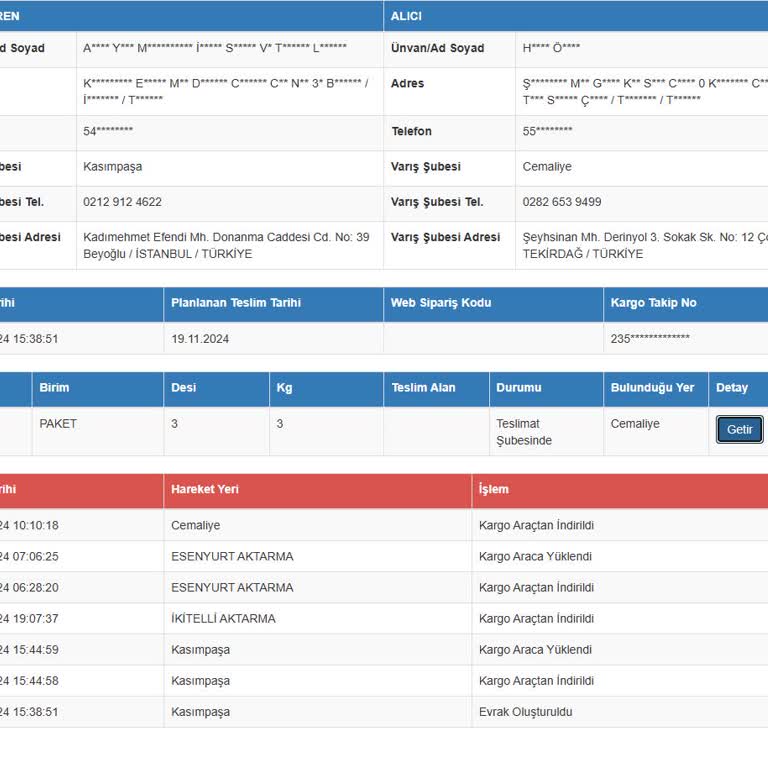Select the İKİTELLİ AKTARMA movement location

(223, 619)
